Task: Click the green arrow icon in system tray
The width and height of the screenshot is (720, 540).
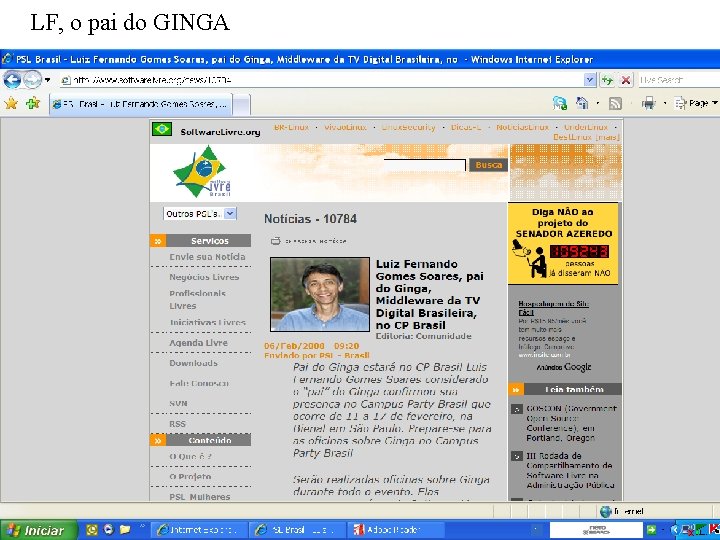Action: (x=651, y=530)
